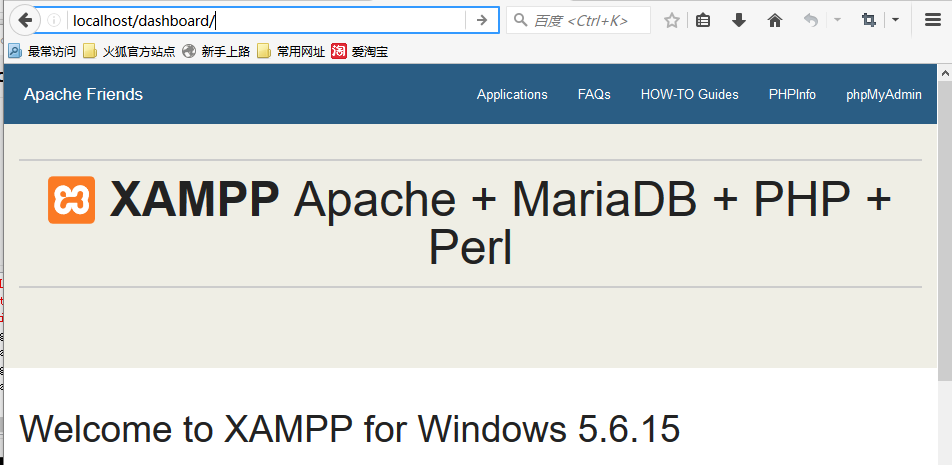The image size is (952, 465).
Task: Expand the dropdown arrow beside the undo icon
Action: pyautogui.click(x=836, y=20)
